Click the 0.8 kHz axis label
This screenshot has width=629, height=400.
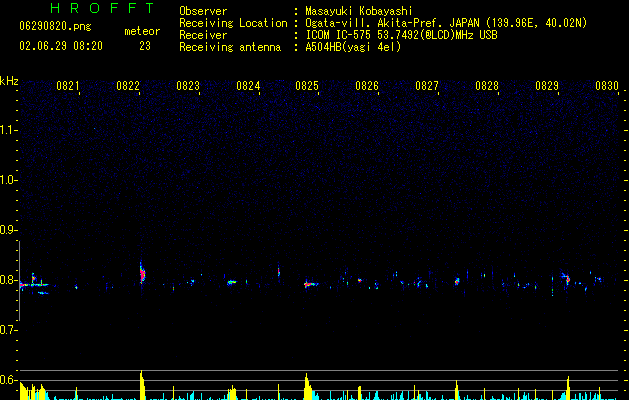point(8,280)
